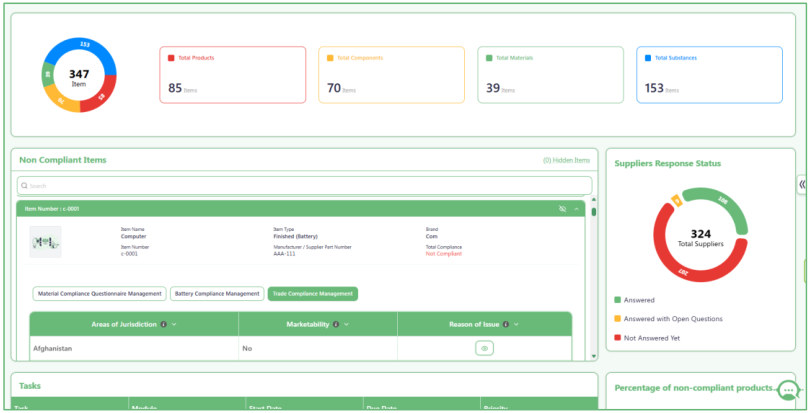This screenshot has width=810, height=413.
Task: Click the part number AAA-111
Action: tap(284, 254)
